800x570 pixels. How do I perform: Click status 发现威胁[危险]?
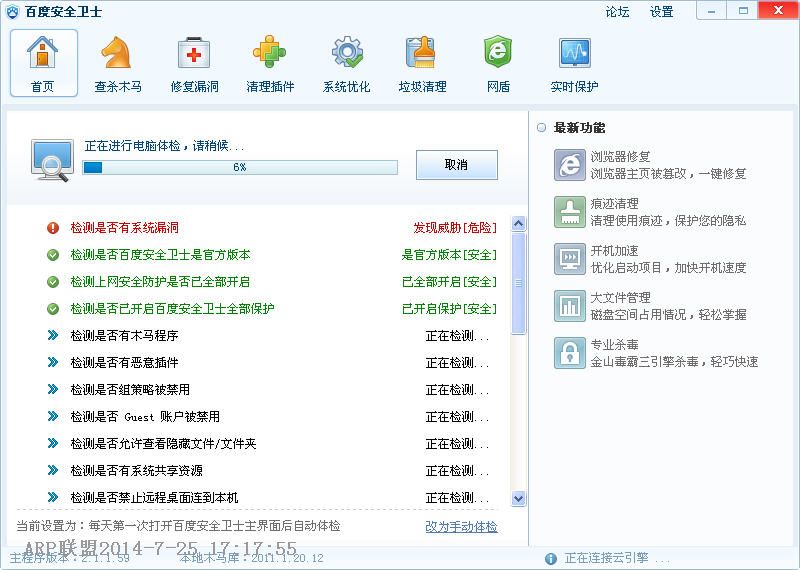(x=455, y=228)
